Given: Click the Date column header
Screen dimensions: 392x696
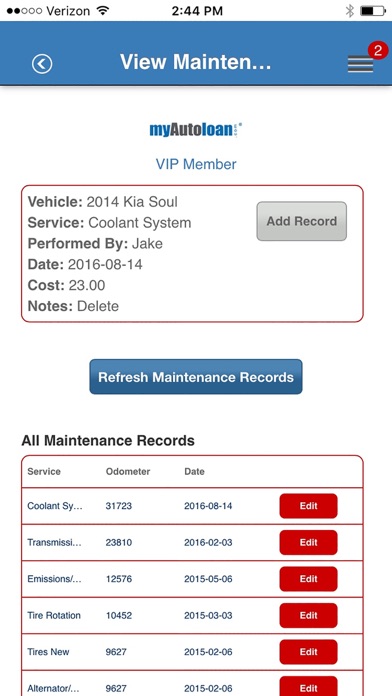Looking at the screenshot, I should coord(194,471).
